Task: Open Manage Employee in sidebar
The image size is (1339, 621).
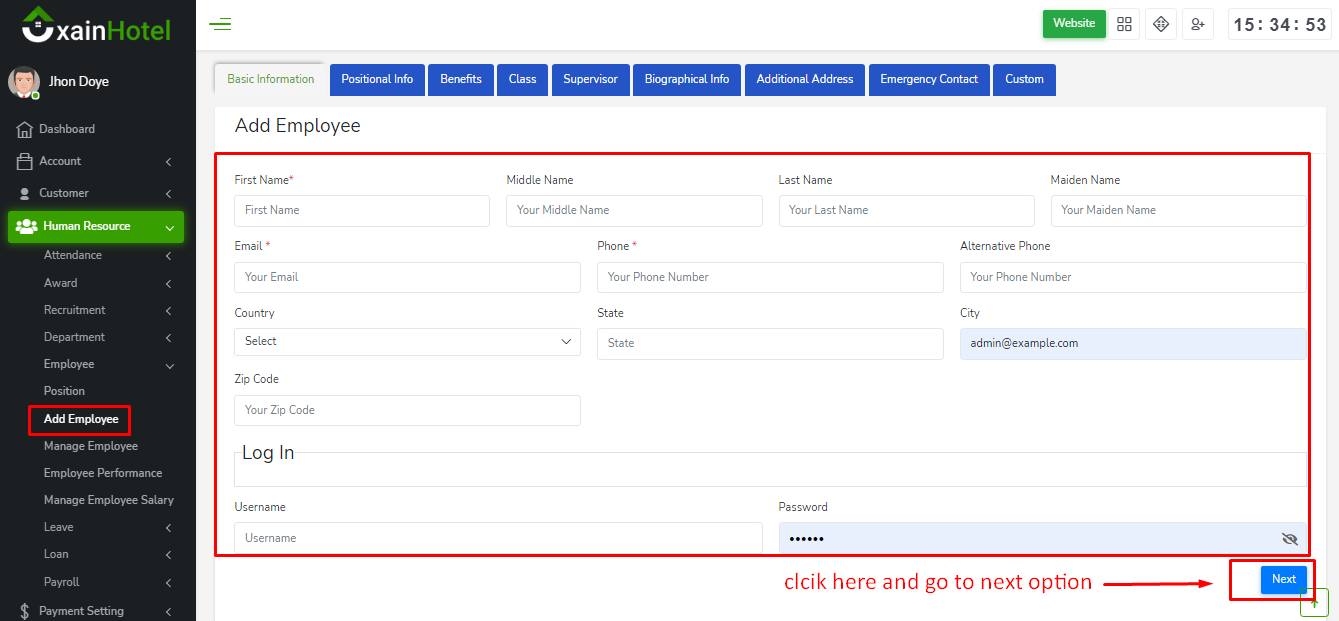Action: 91,446
